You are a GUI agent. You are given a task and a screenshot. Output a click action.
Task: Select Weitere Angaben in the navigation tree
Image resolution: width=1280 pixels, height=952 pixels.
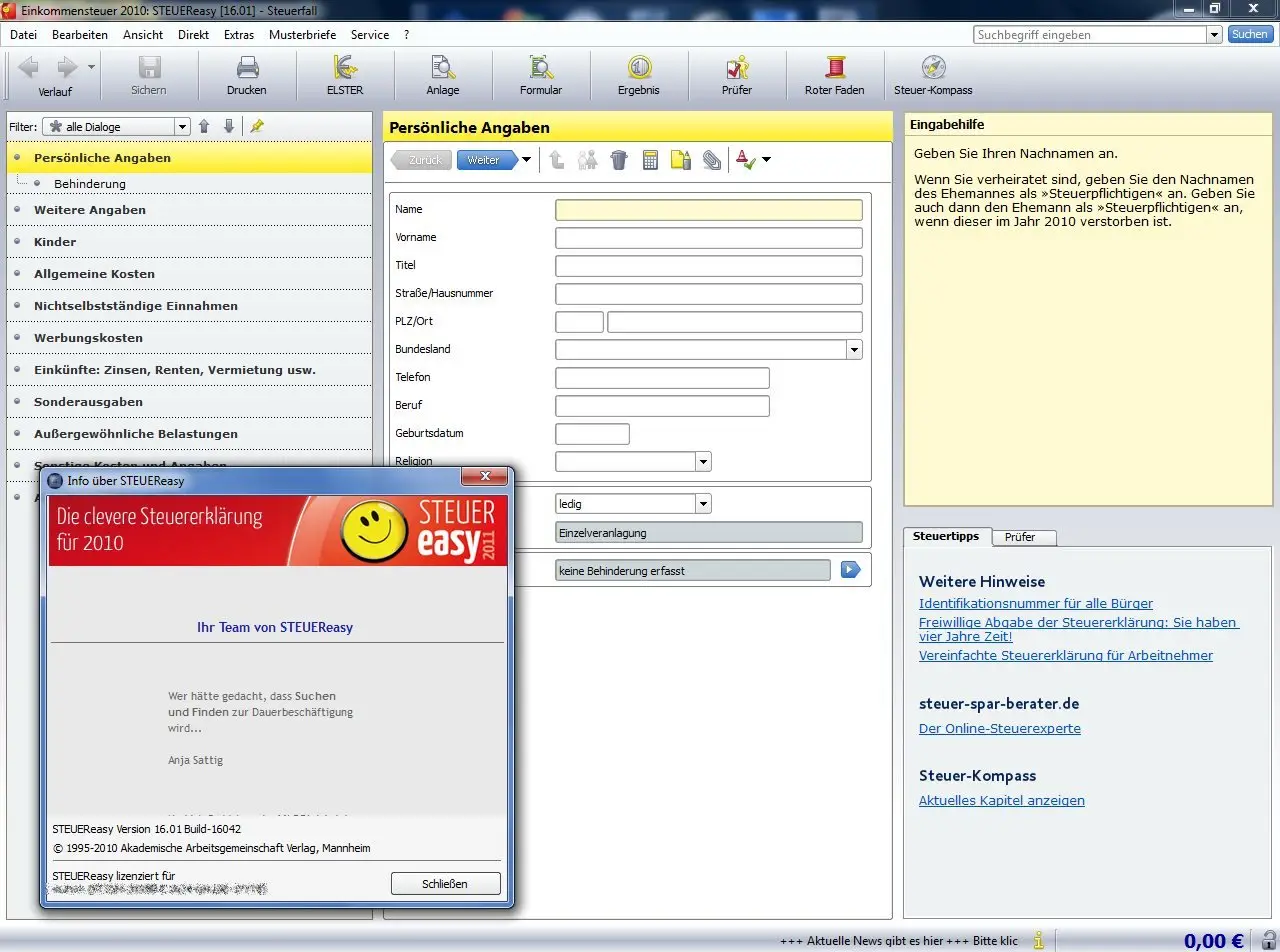[90, 210]
